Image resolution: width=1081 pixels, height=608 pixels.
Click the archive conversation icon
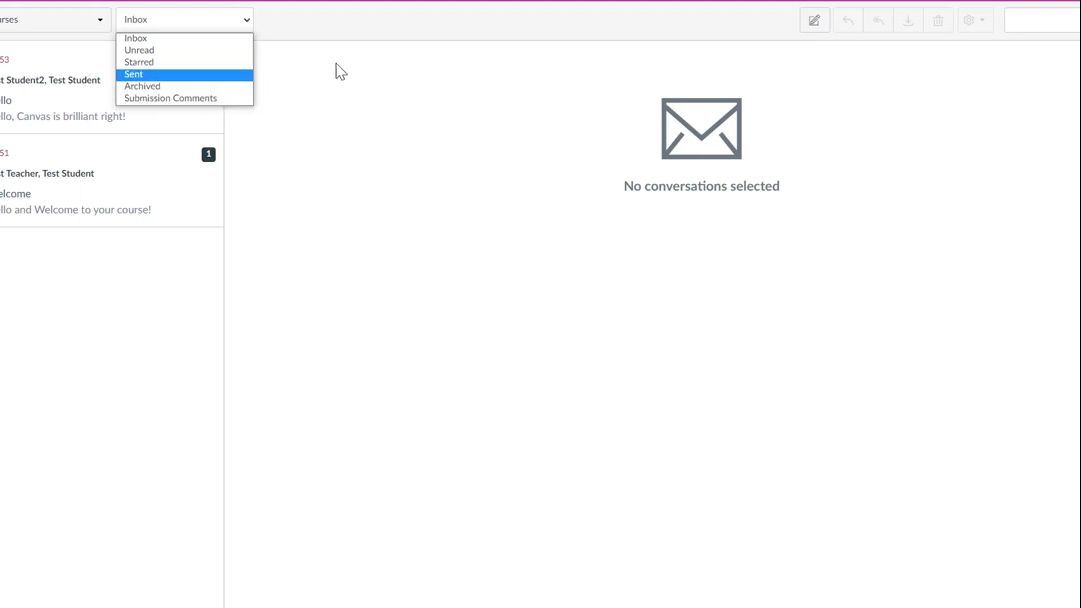908,20
